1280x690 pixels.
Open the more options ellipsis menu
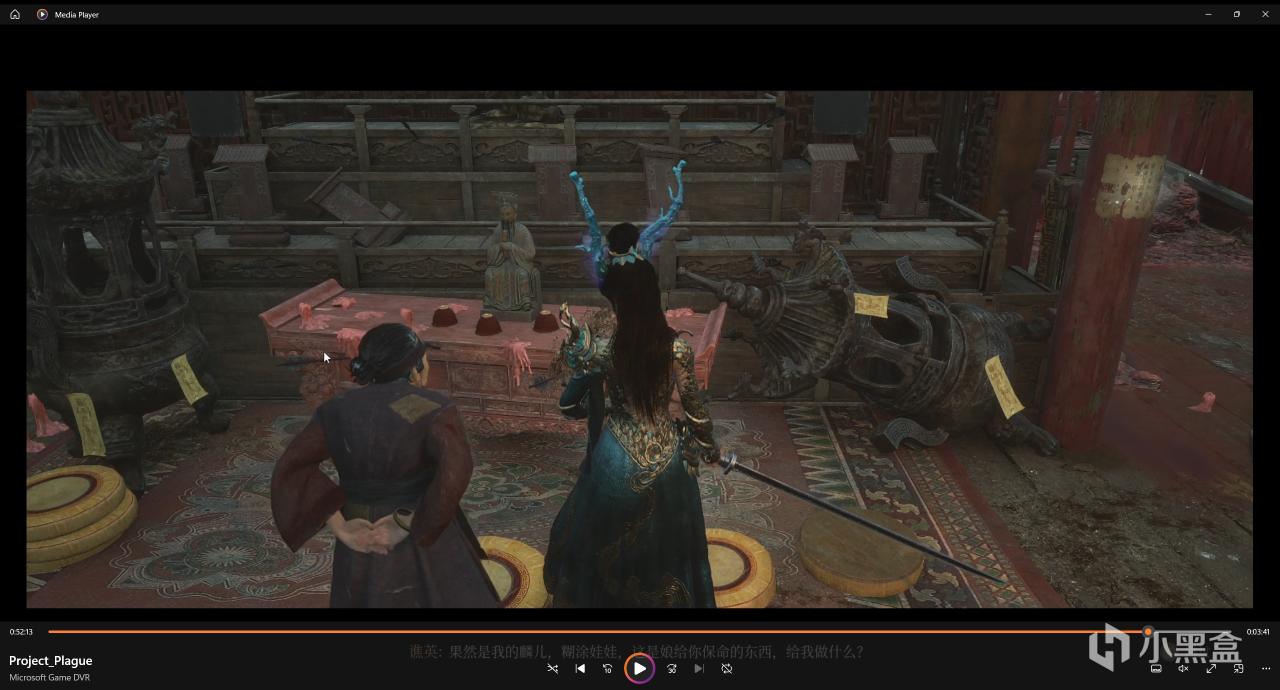pyautogui.click(x=1265, y=668)
